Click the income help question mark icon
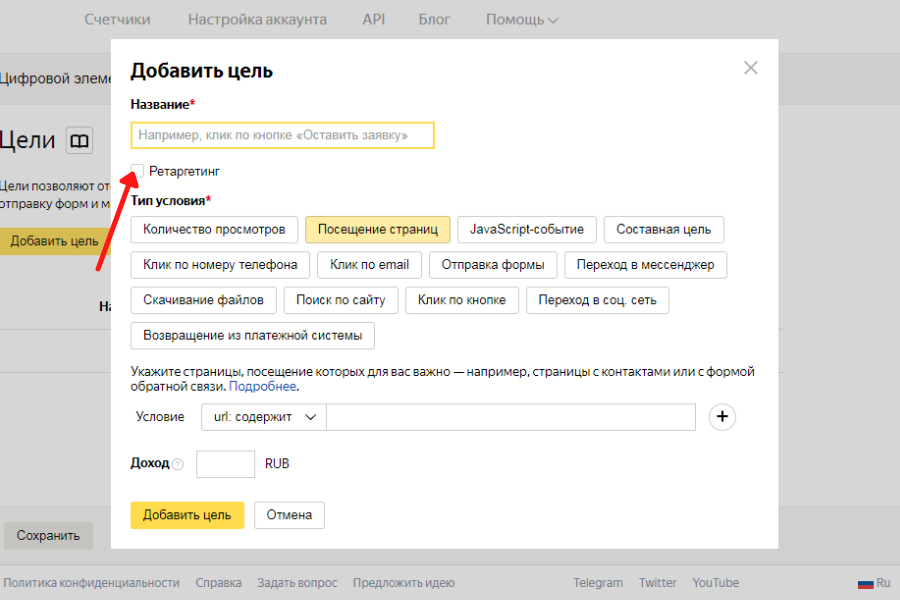 pyautogui.click(x=178, y=465)
